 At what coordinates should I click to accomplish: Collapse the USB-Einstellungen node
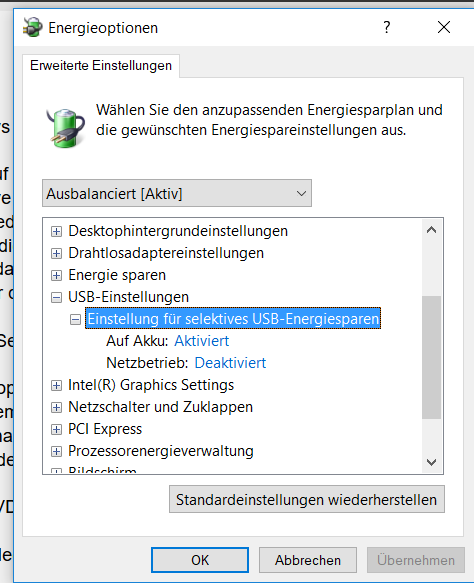(x=56, y=297)
